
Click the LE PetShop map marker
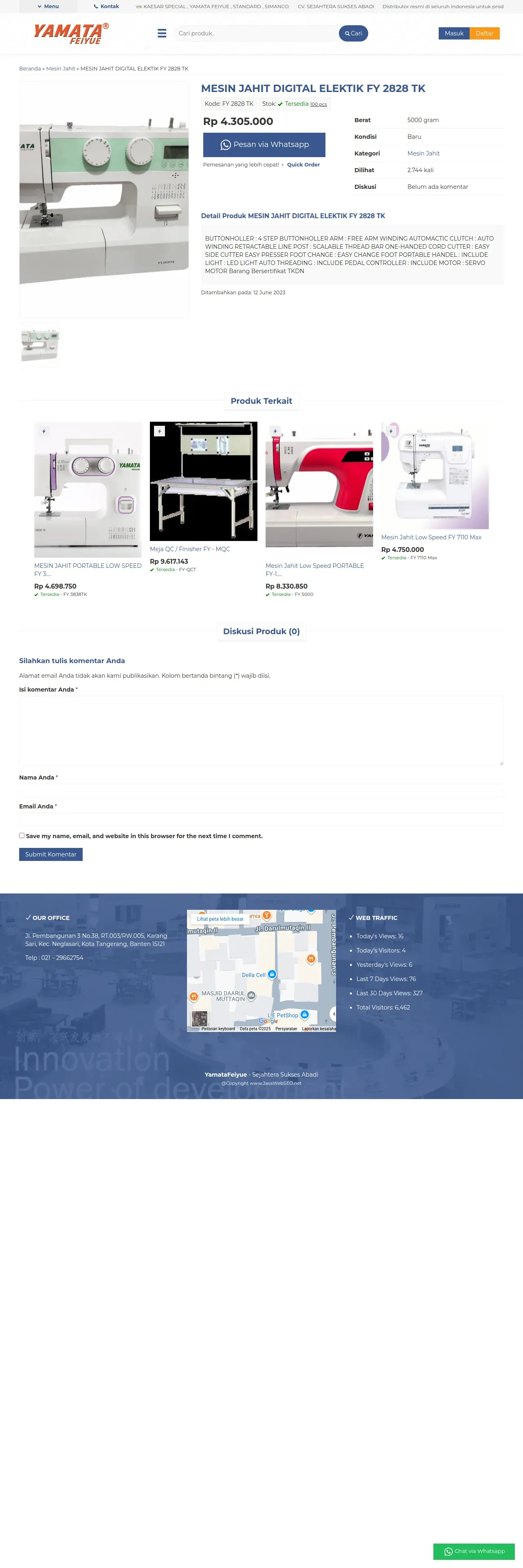point(304,1015)
